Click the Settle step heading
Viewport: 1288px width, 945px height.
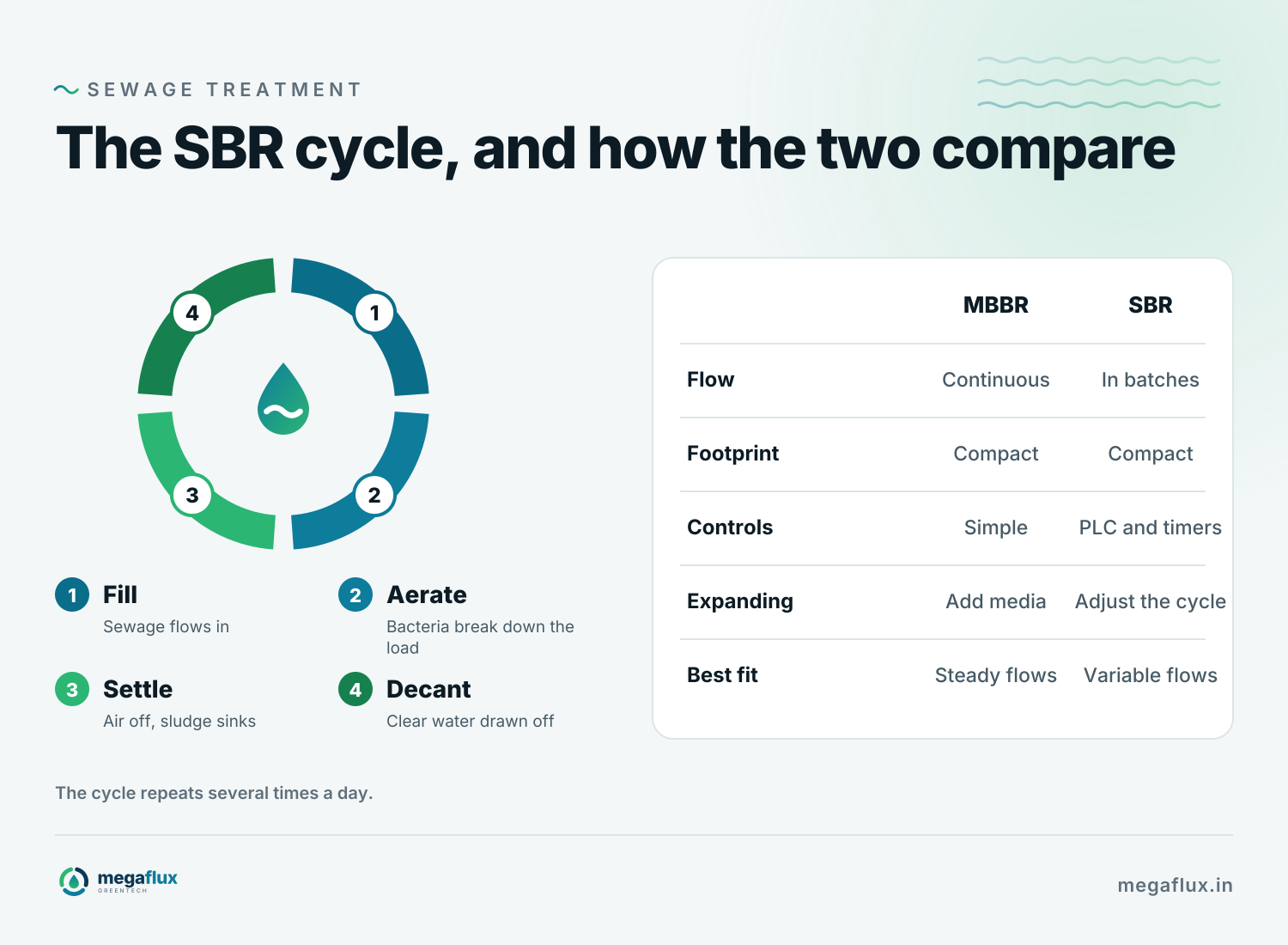point(137,689)
